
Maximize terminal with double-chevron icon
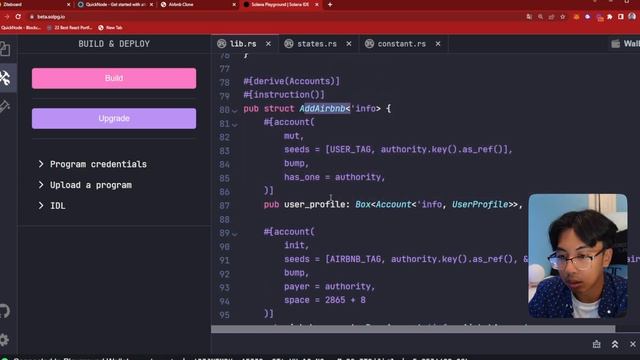[x=615, y=344]
